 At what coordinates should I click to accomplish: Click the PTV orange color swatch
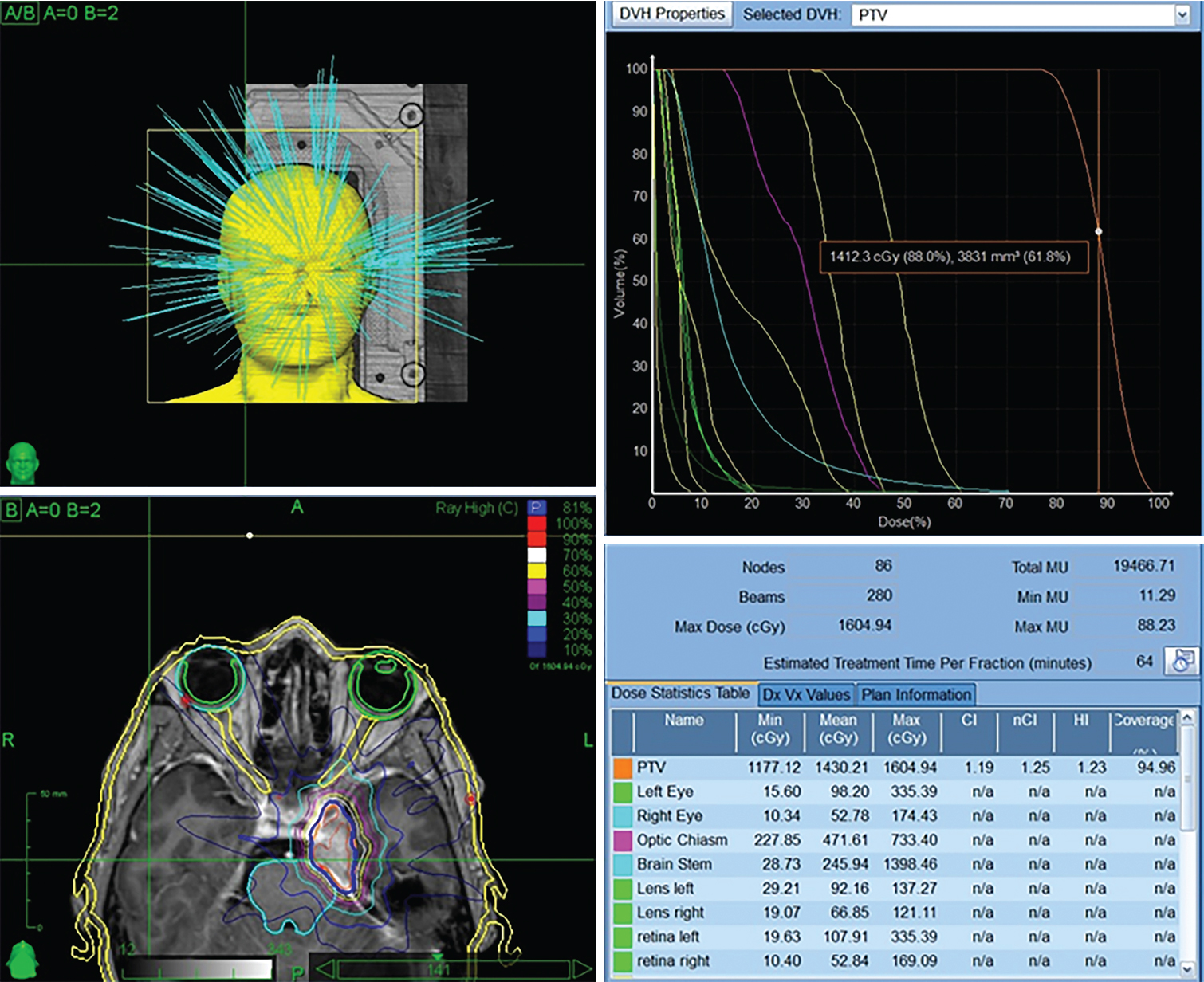pyautogui.click(x=623, y=768)
